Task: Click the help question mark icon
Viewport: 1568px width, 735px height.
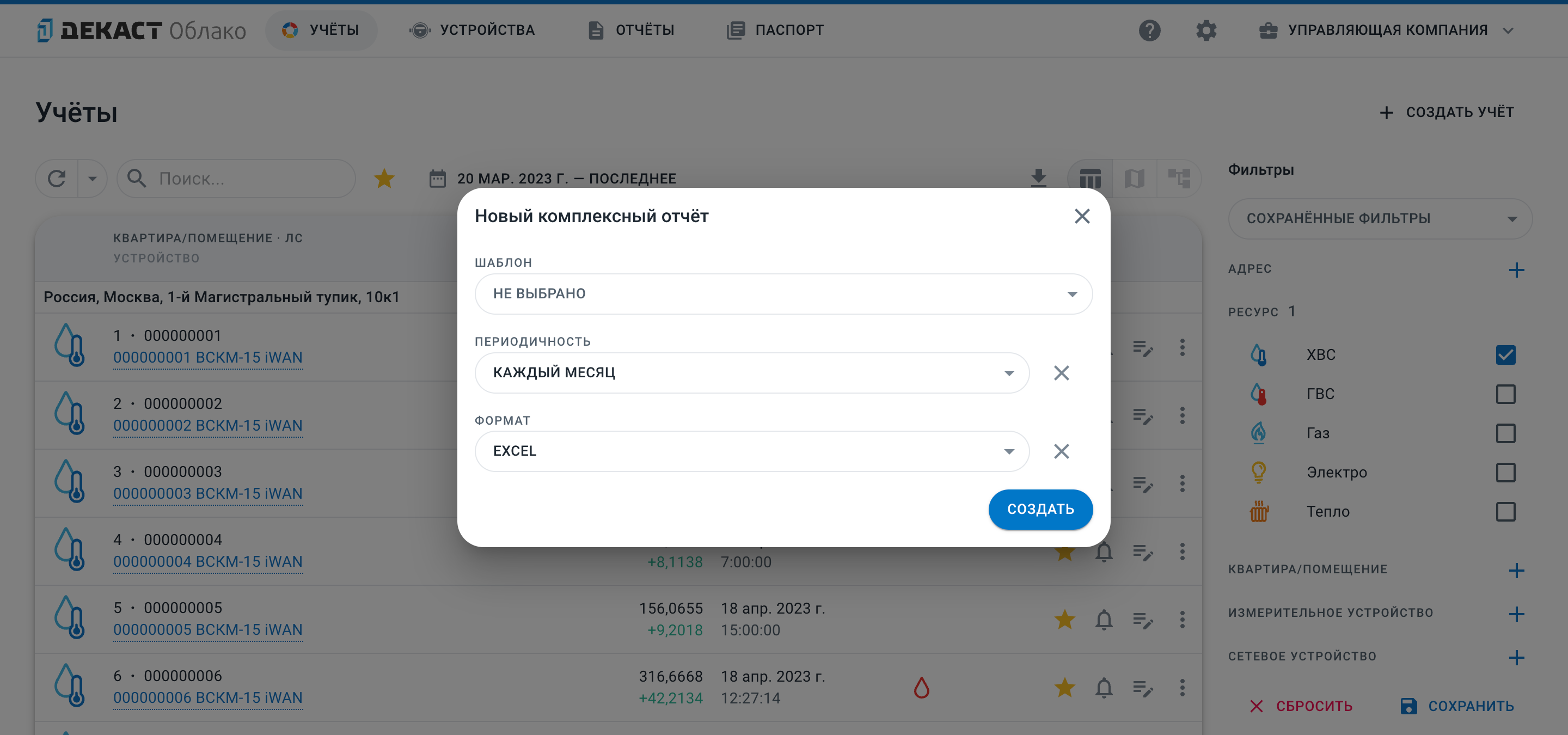Action: point(1149,30)
